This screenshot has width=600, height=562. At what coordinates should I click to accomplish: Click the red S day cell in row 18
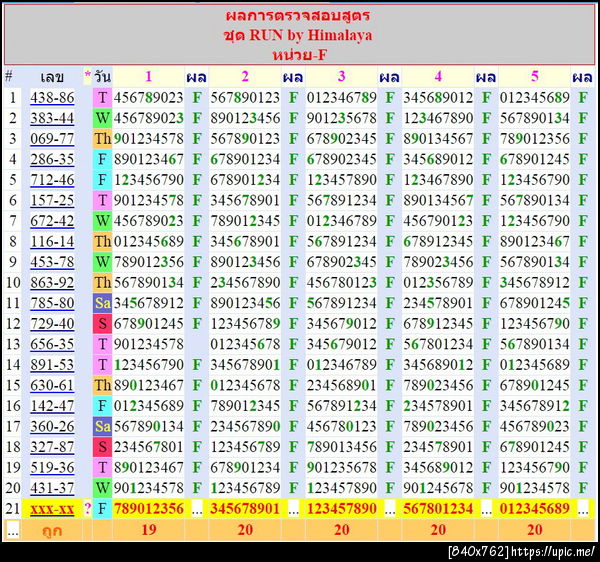[102, 447]
